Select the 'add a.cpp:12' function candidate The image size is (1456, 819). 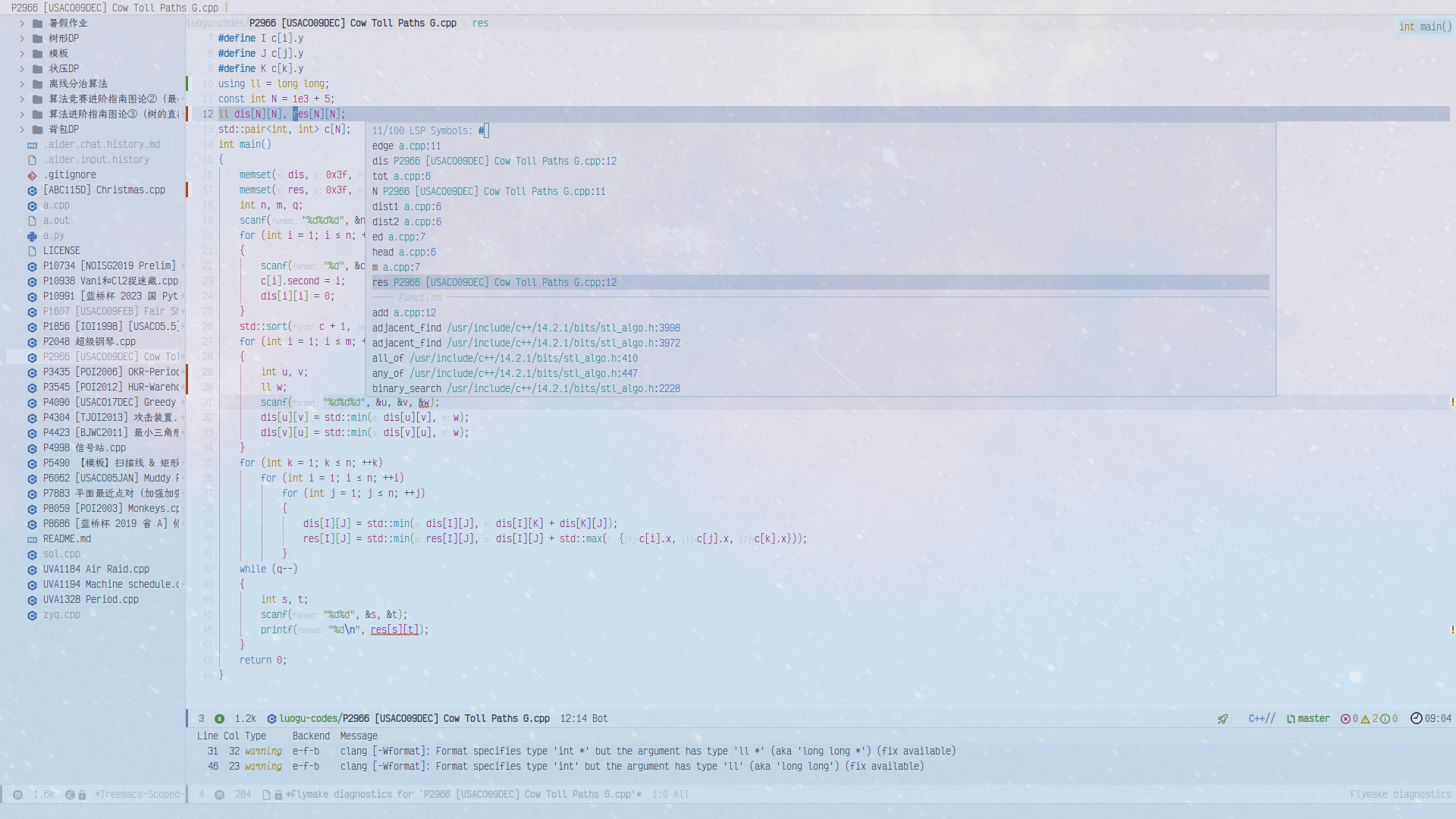pyautogui.click(x=821, y=313)
